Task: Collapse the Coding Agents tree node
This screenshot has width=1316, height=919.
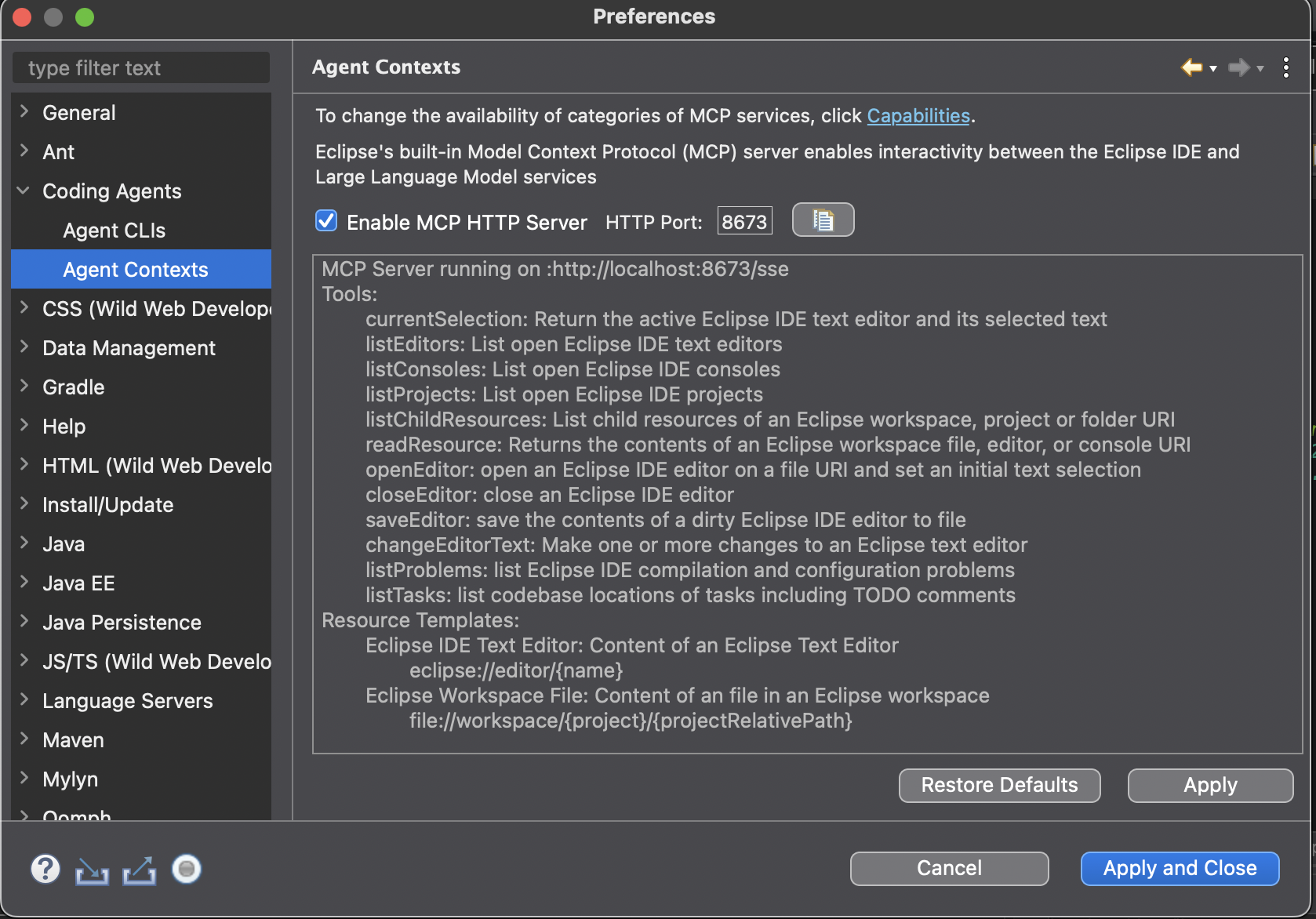Action: [24, 191]
